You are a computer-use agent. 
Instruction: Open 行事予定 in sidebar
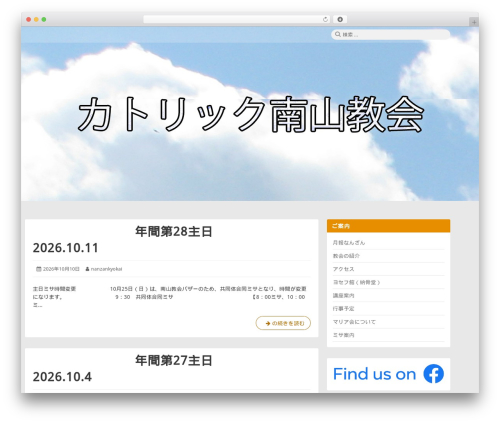pos(343,309)
